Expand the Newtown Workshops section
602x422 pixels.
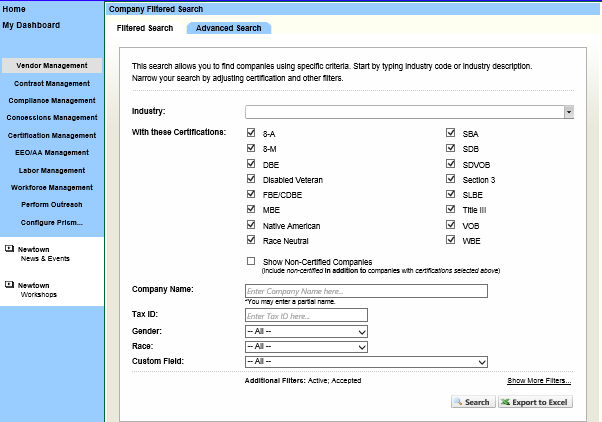[9, 286]
